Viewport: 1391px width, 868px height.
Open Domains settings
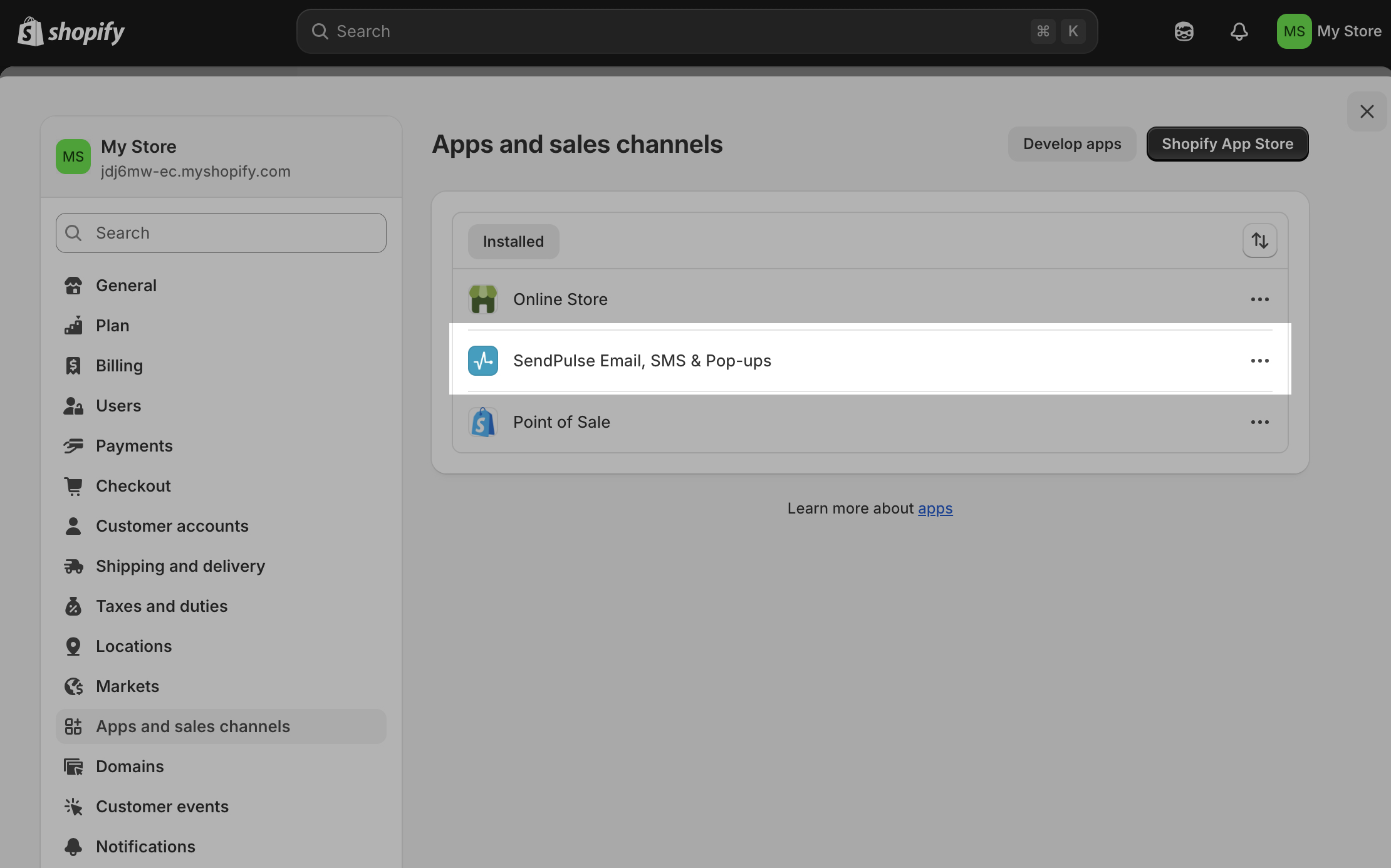(x=221, y=767)
